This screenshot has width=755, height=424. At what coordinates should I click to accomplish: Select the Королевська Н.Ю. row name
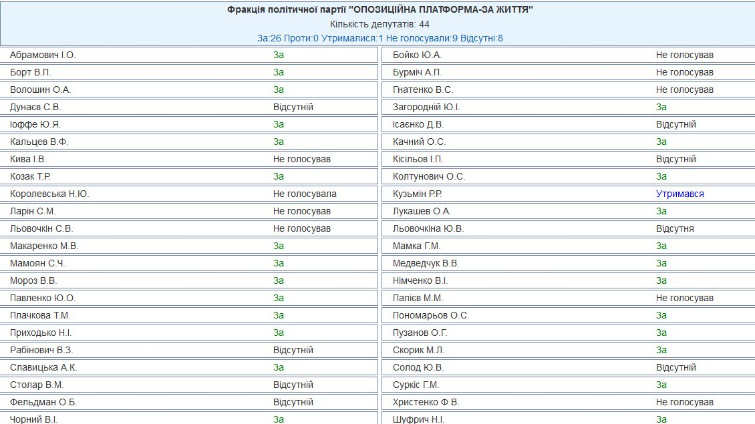49,193
